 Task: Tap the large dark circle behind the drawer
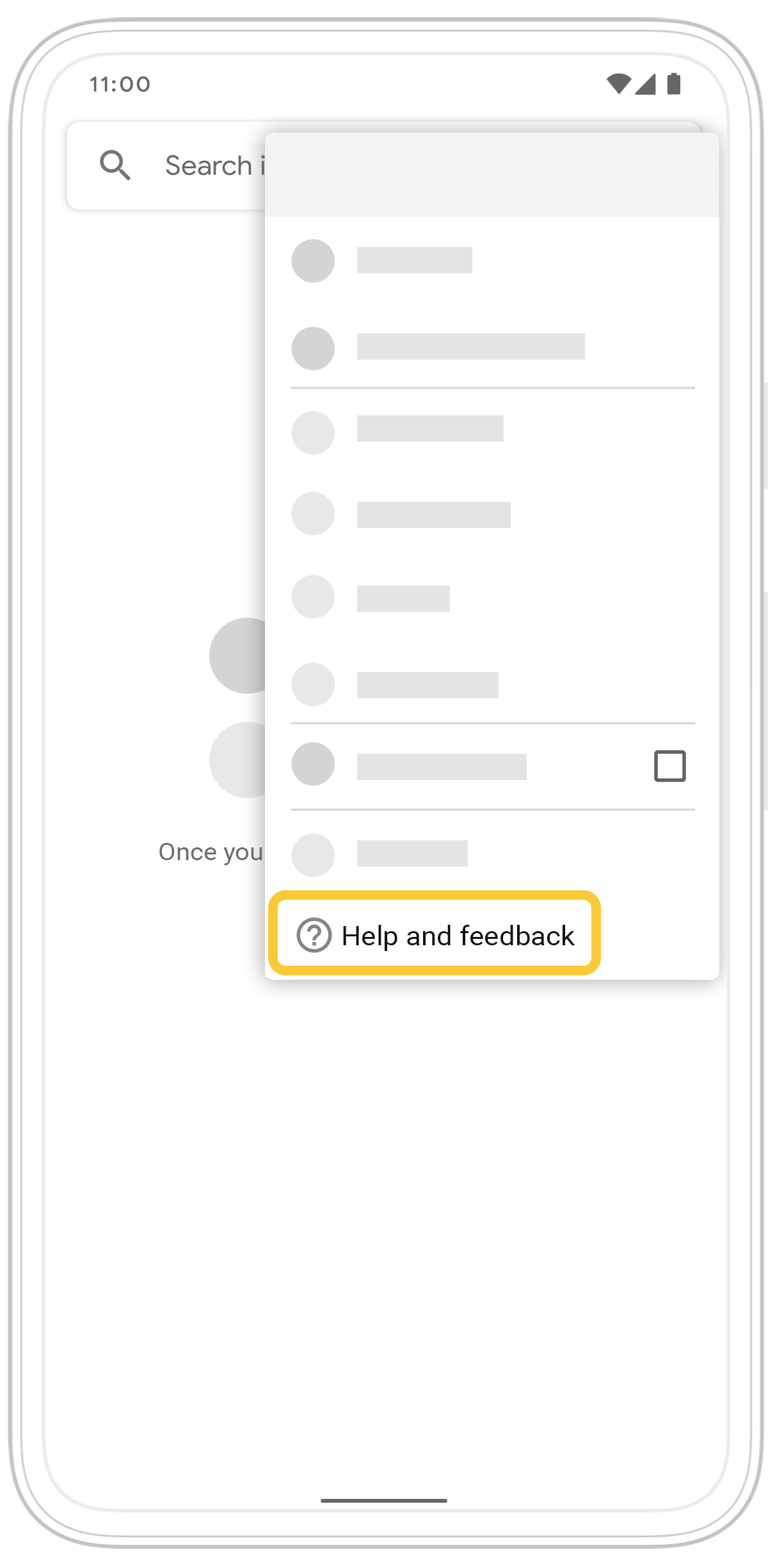(237, 655)
